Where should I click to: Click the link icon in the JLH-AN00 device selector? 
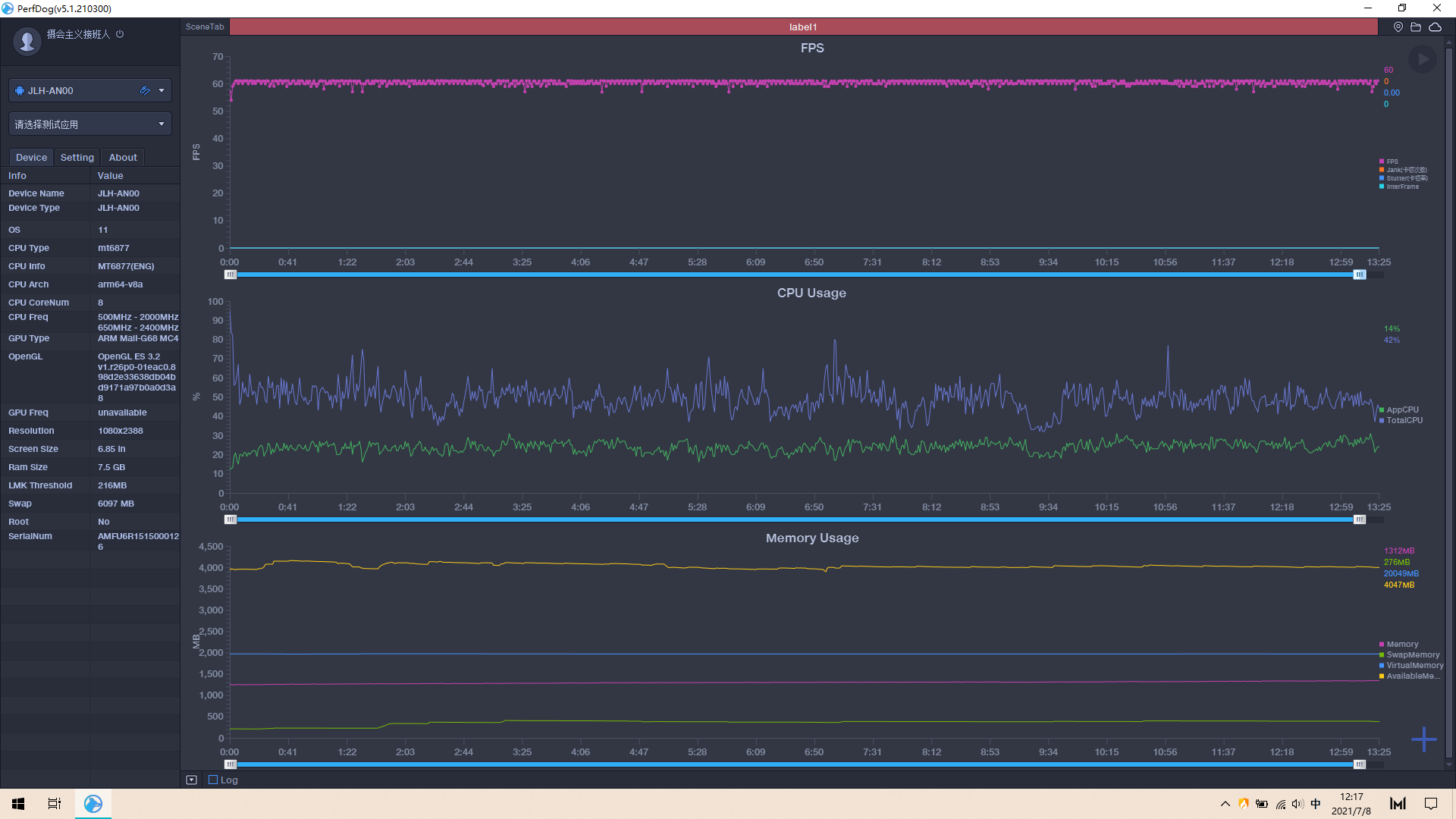144,90
